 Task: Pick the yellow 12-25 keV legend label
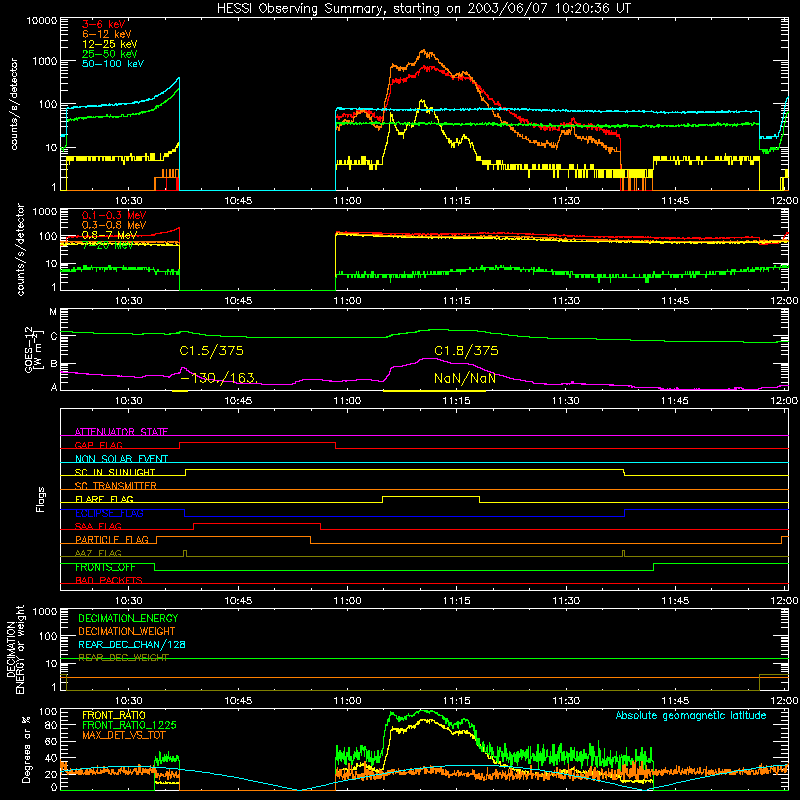(110, 44)
